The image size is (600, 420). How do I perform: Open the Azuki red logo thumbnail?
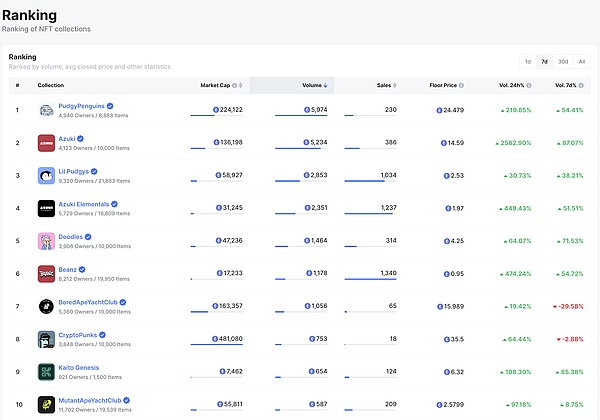pyautogui.click(x=46, y=143)
